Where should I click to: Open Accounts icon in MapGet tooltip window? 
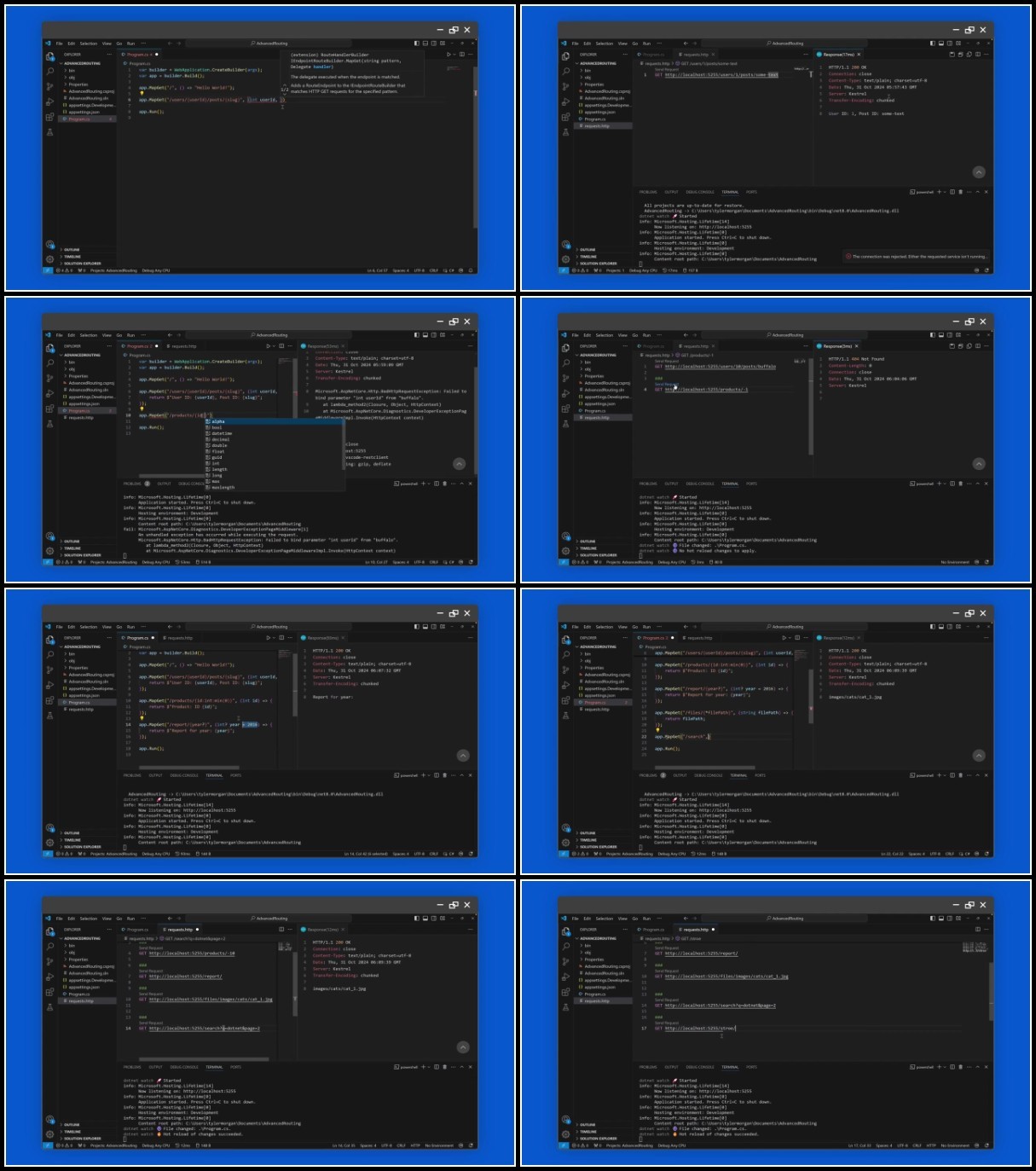[x=49, y=245]
